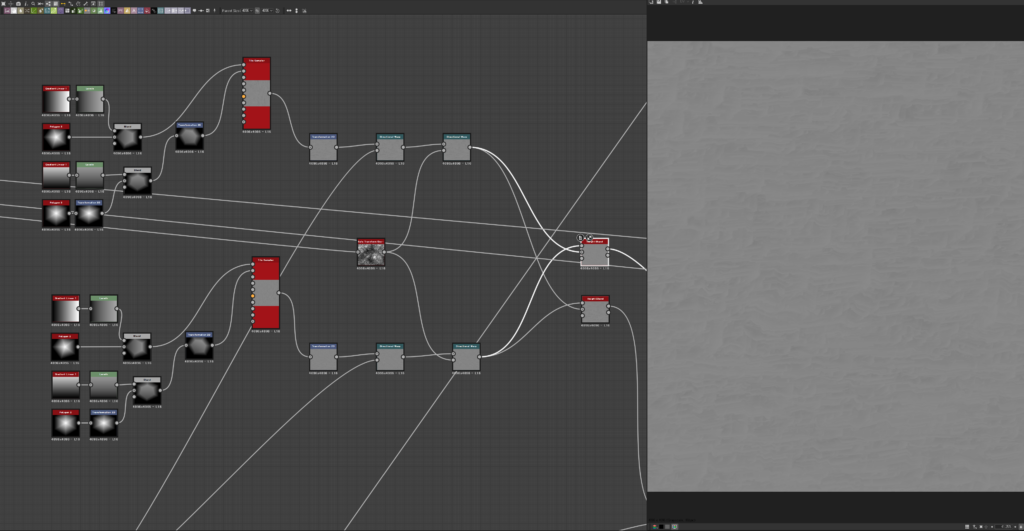Click the fit-graph-to-view icon
Image resolution: width=1024 pixels, height=531 pixels.
point(3,3)
